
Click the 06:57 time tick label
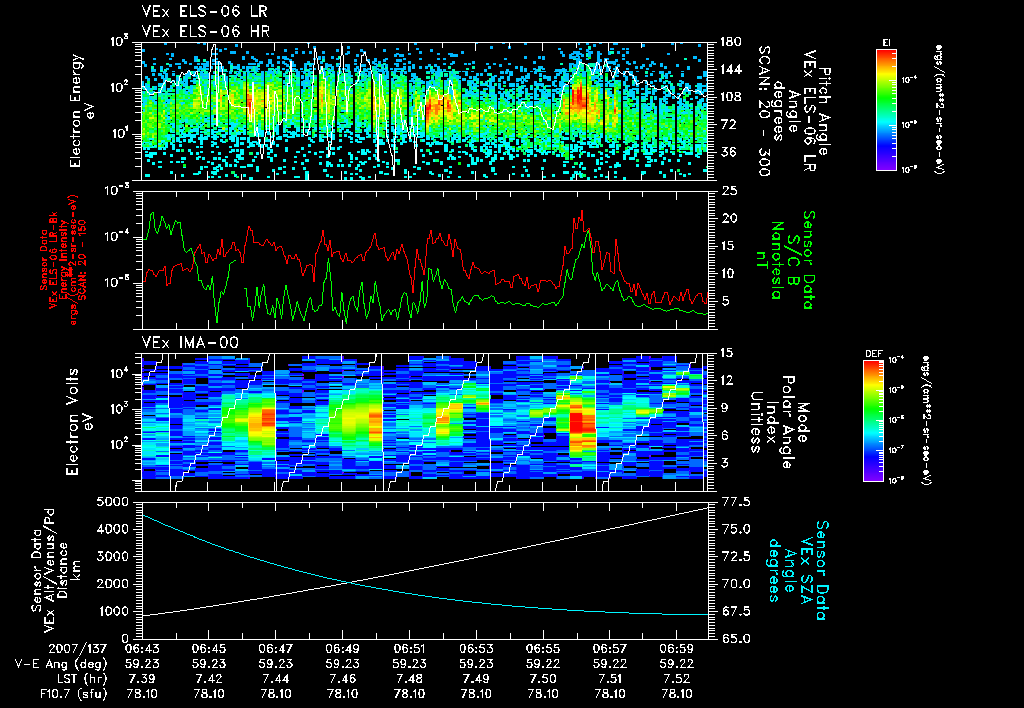click(609, 649)
